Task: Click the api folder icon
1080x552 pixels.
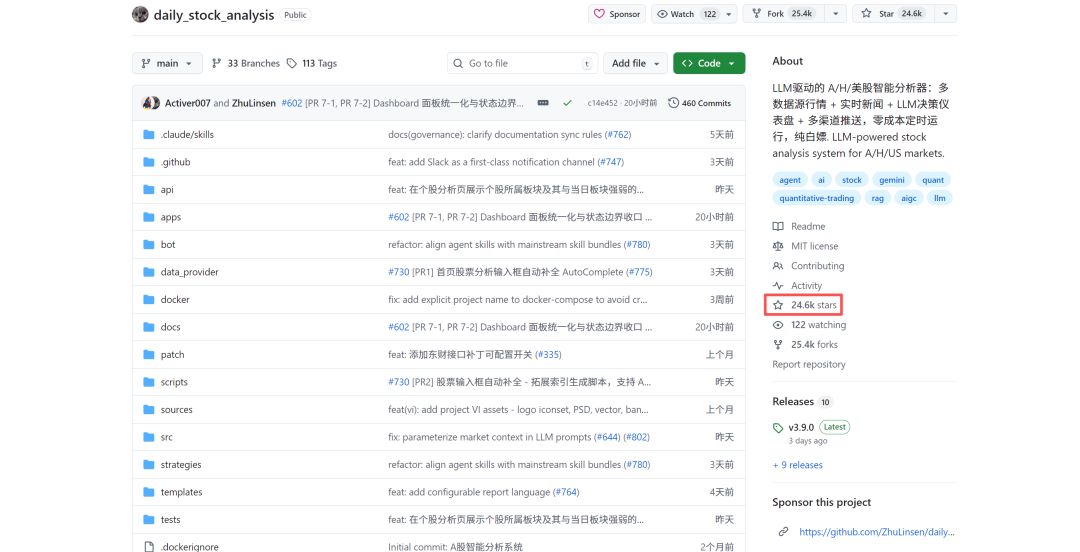Action: pos(149,190)
